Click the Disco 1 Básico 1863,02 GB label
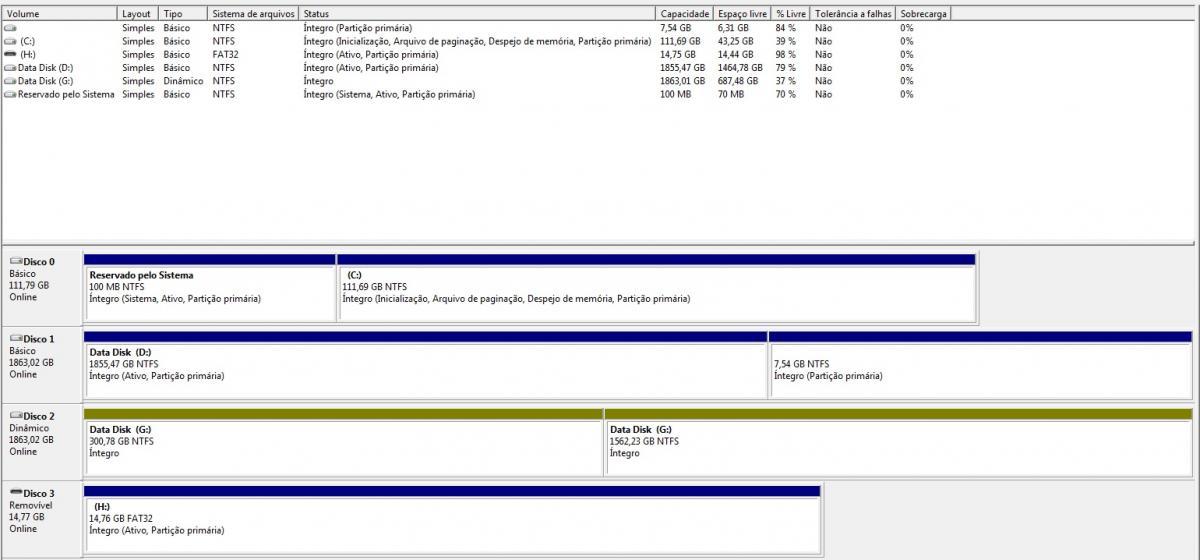 coord(32,357)
